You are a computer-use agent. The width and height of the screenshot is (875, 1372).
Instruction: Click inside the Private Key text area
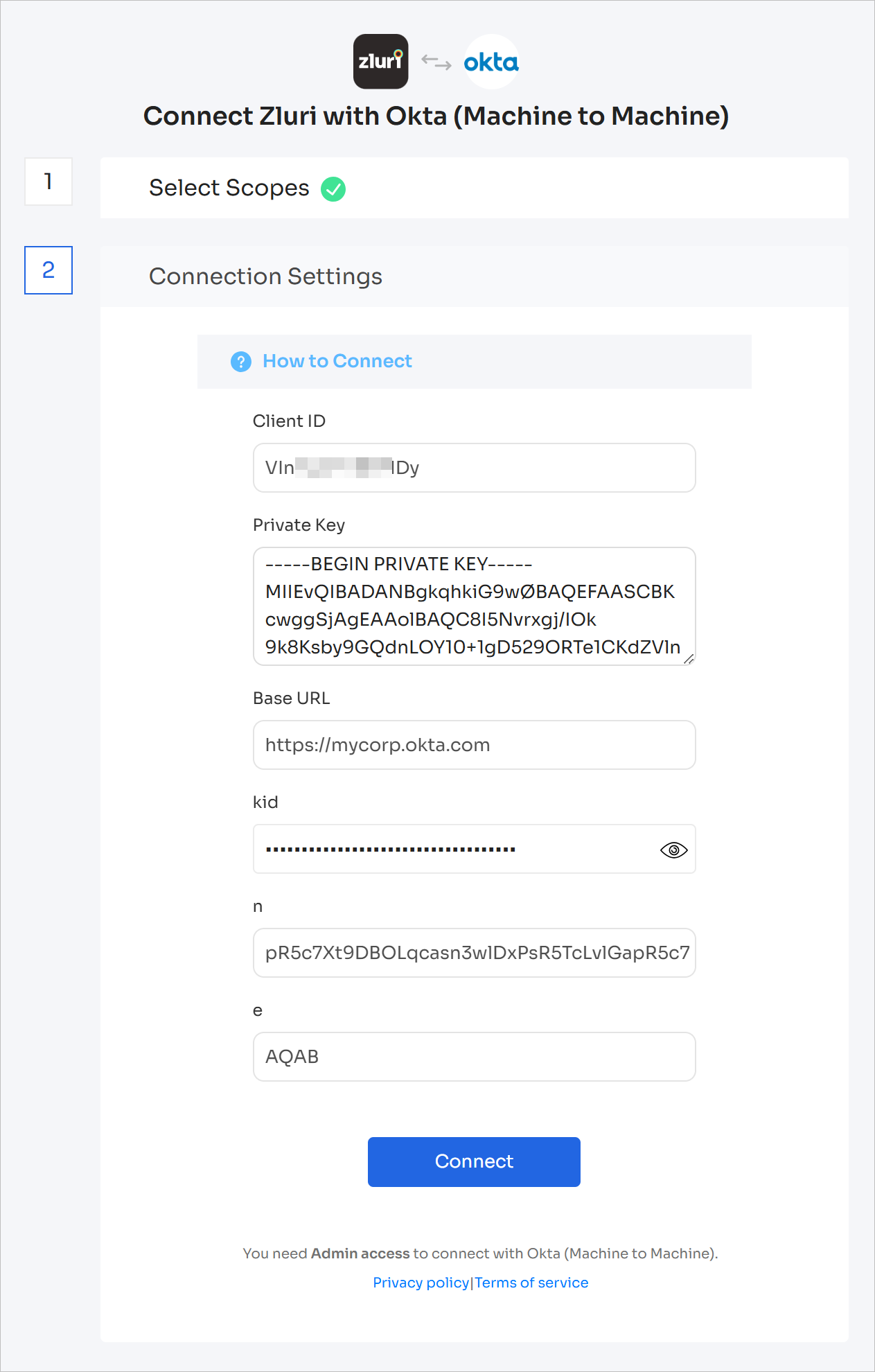(475, 606)
